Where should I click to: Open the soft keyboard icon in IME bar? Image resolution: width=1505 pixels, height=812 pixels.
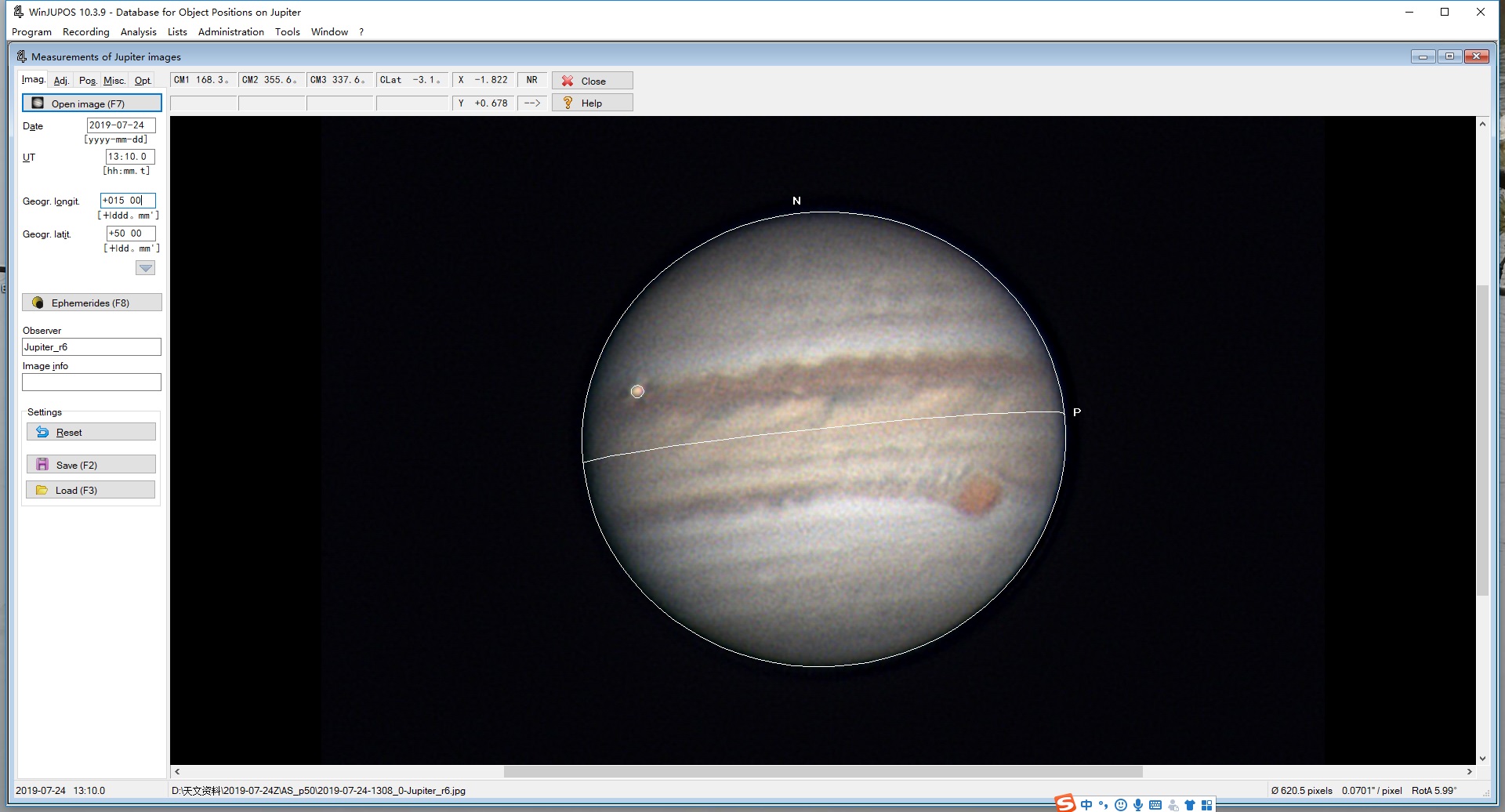[x=1155, y=805]
